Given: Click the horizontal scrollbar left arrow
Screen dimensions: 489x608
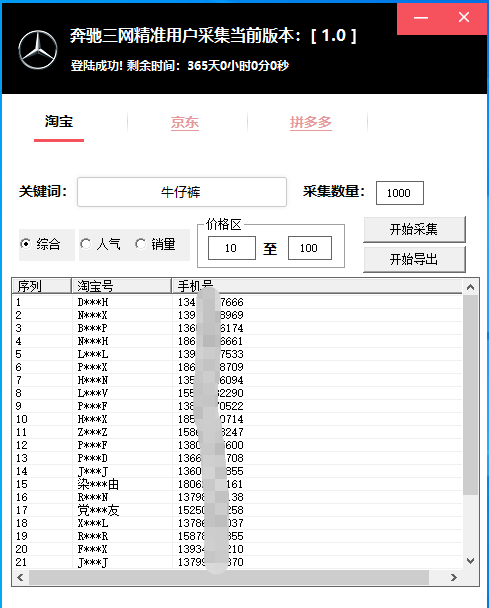Looking at the screenshot, I should pyautogui.click(x=21, y=577).
